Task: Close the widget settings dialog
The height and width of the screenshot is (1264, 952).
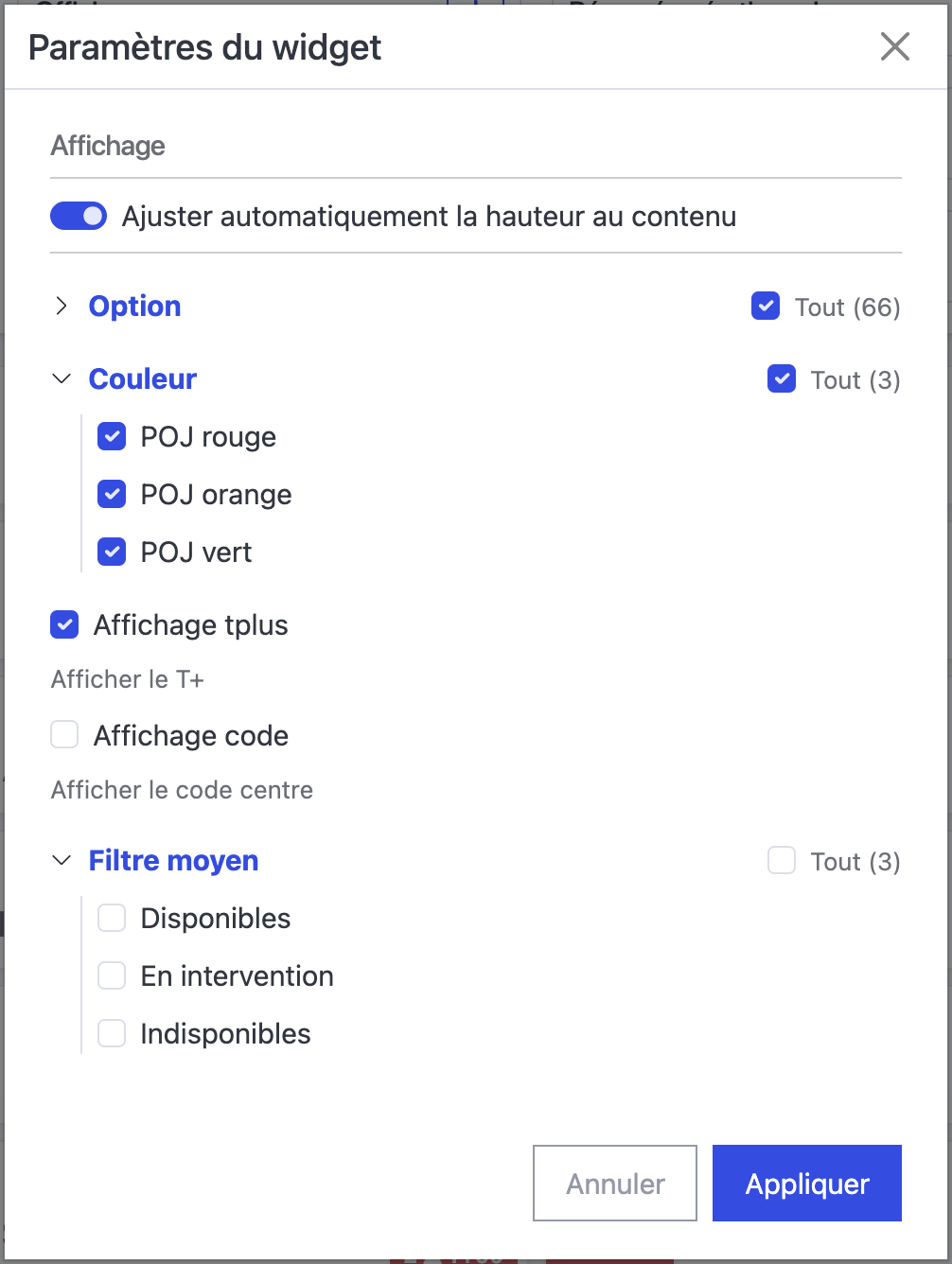Action: click(x=894, y=46)
